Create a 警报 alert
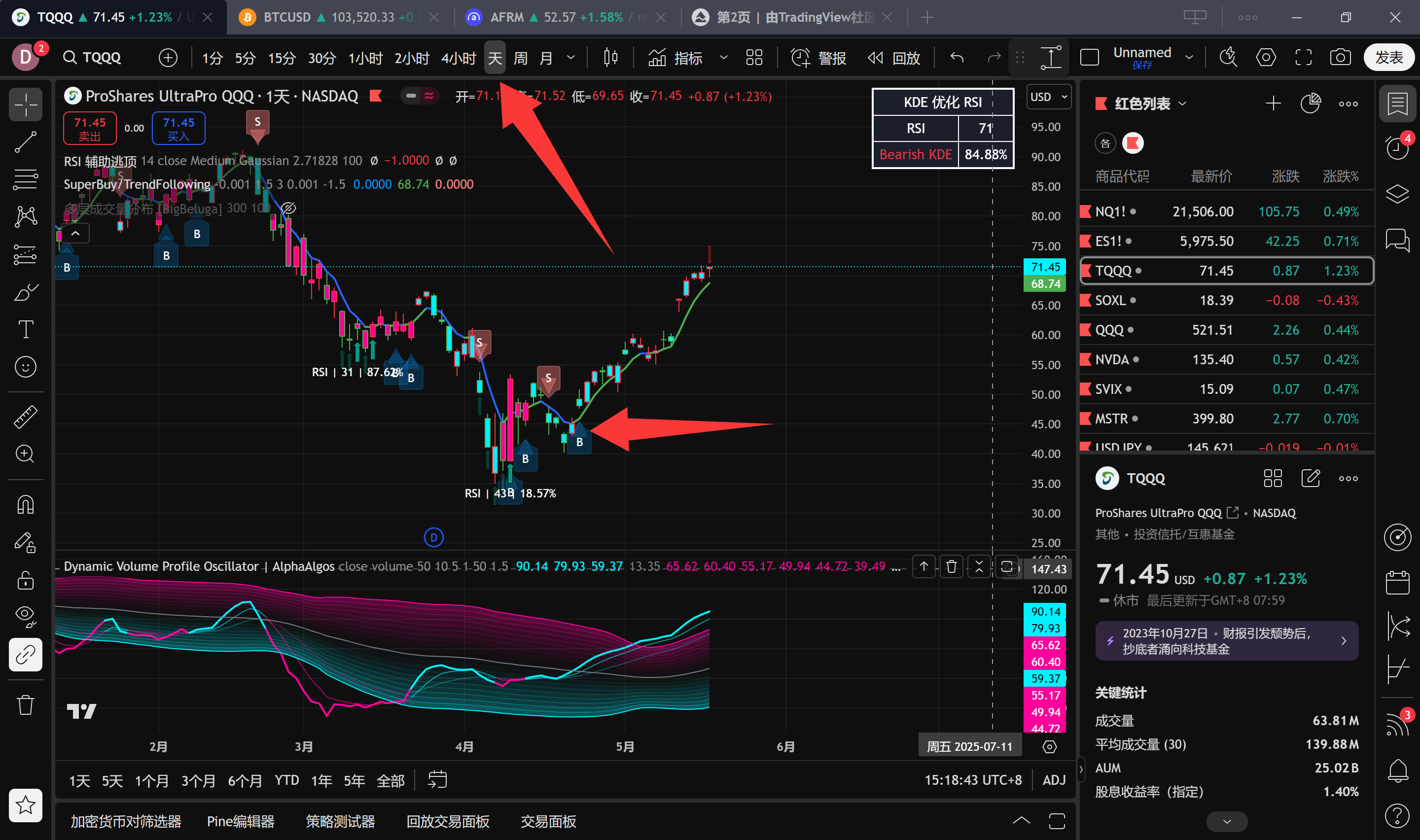1420x840 pixels. pos(818,58)
